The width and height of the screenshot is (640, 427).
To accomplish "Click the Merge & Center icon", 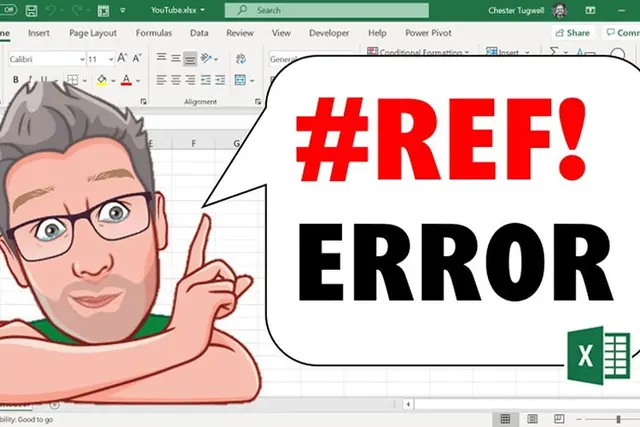I will (240, 80).
